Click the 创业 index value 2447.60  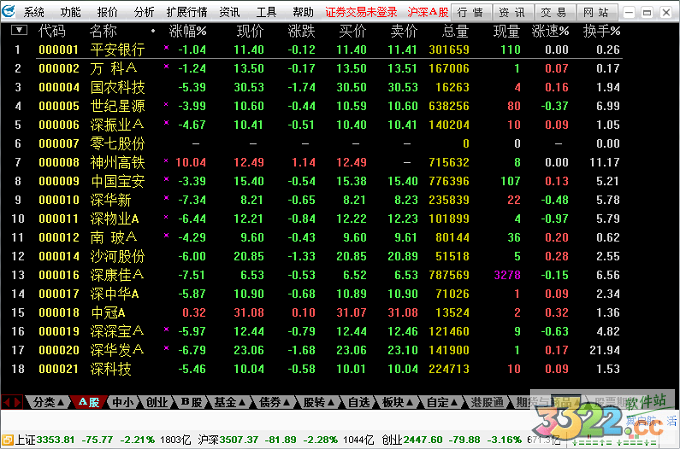point(423,439)
